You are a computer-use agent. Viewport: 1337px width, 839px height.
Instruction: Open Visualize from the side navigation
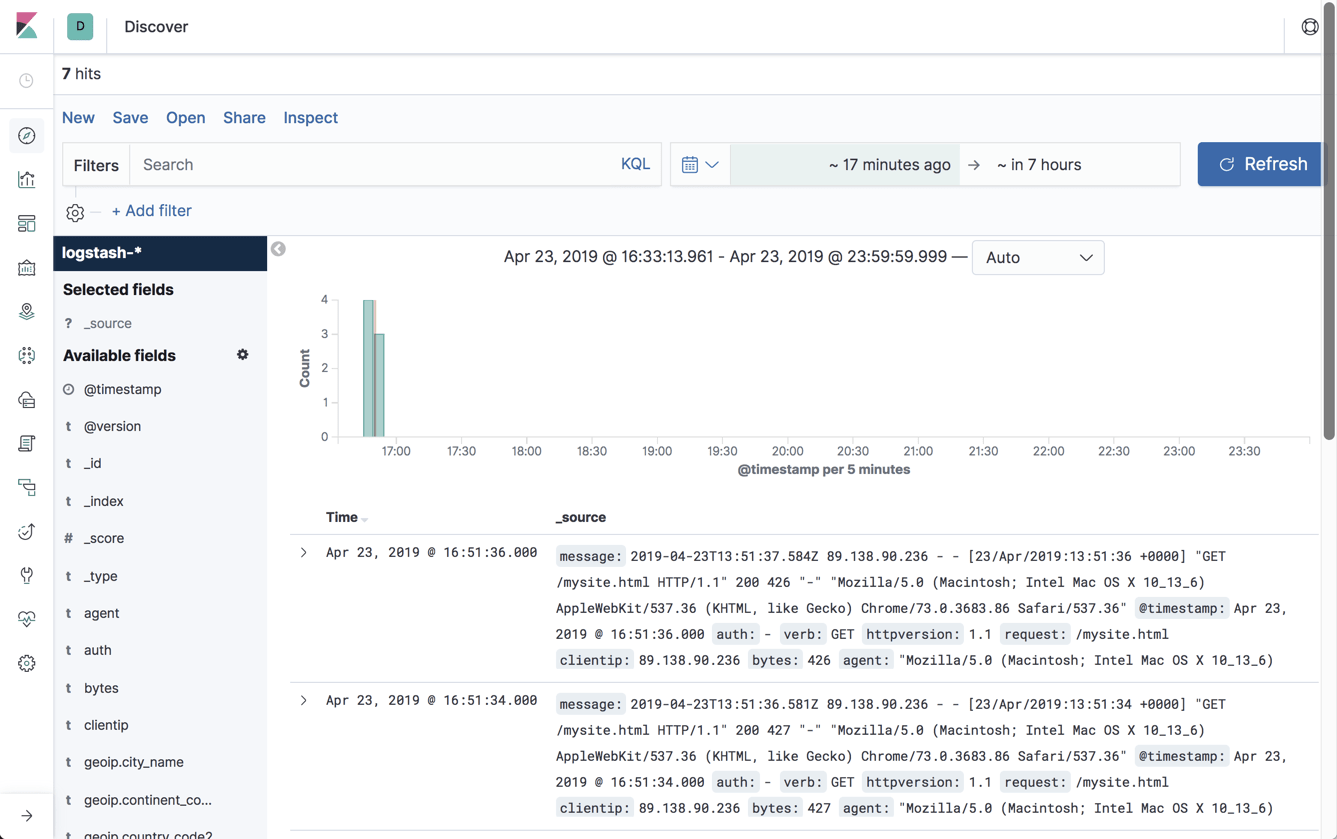[27, 180]
